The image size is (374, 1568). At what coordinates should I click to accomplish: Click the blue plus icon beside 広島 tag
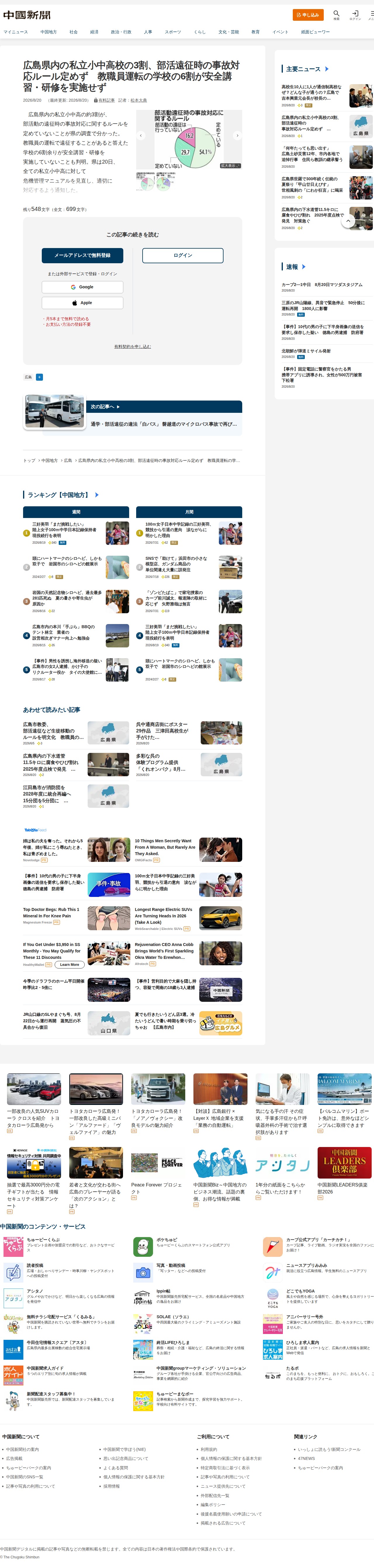tap(40, 377)
